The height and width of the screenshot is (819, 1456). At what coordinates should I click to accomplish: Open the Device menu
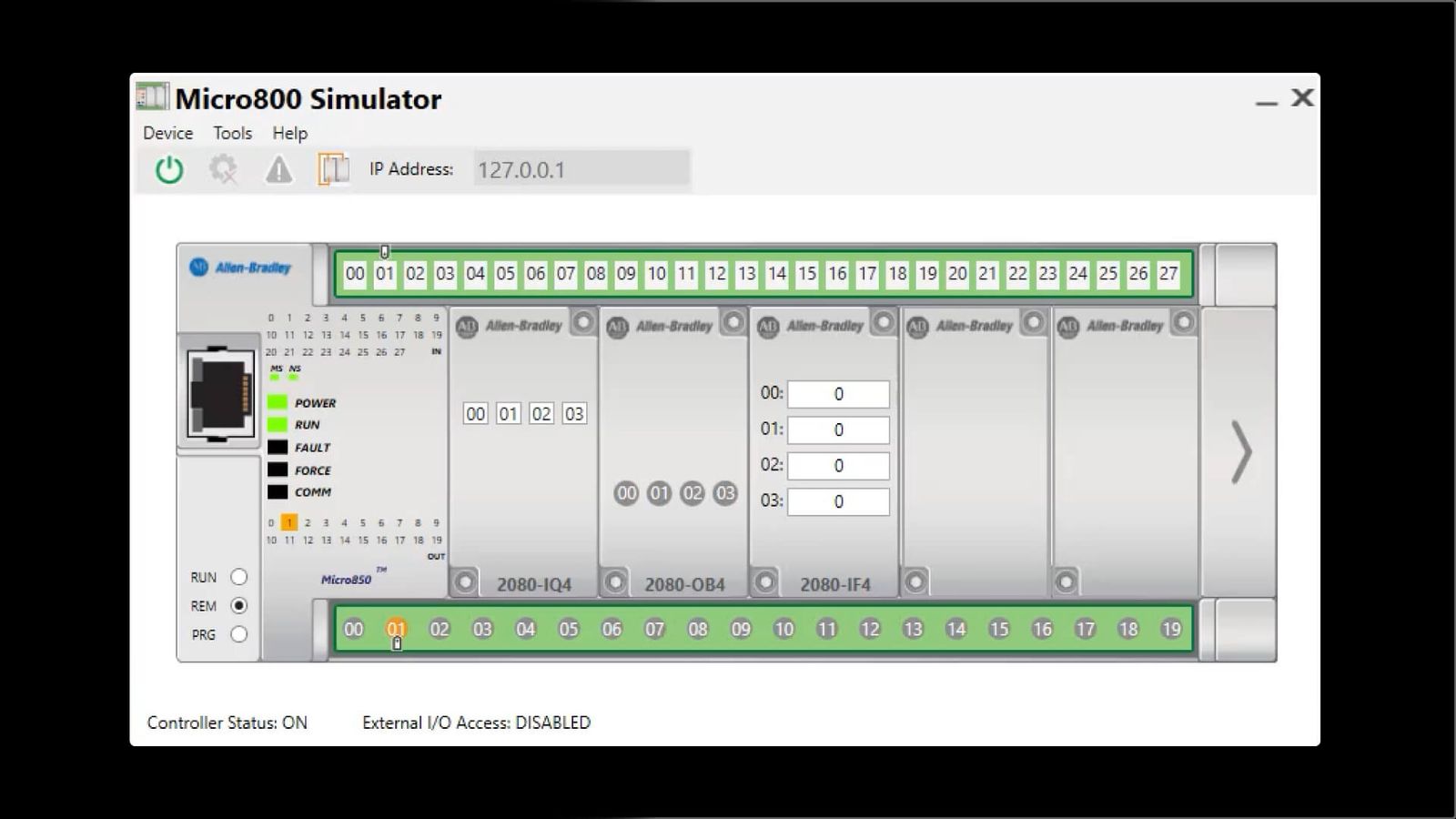tap(167, 133)
